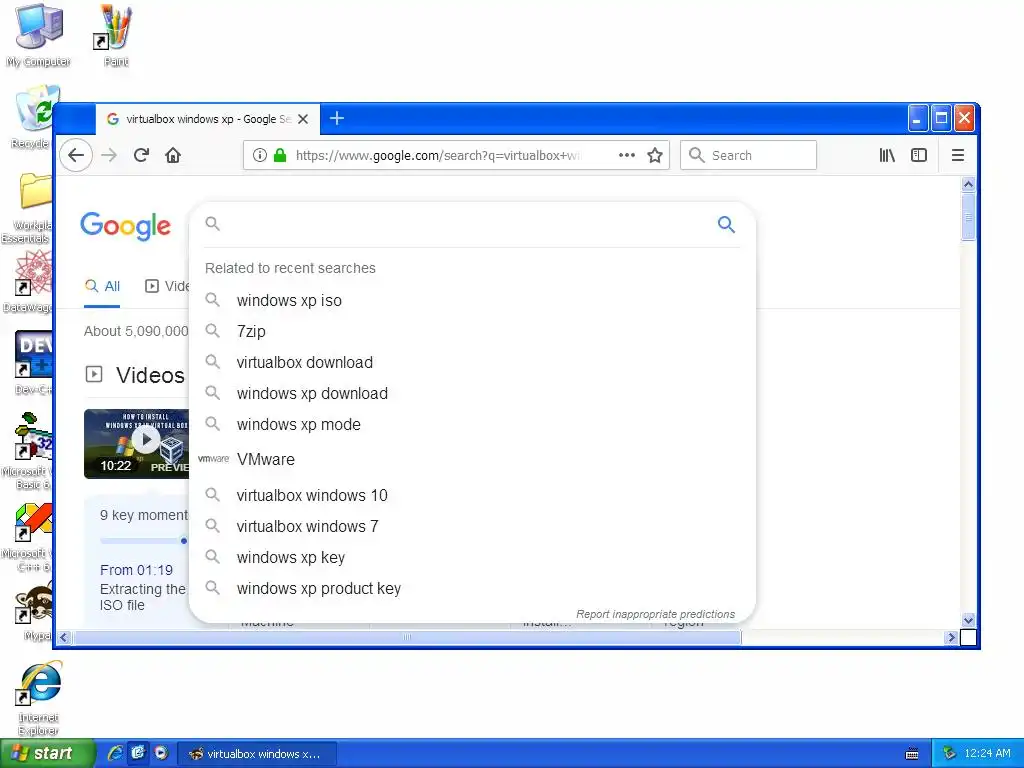
Task: Select suggestion '7zip'
Action: [472, 331]
